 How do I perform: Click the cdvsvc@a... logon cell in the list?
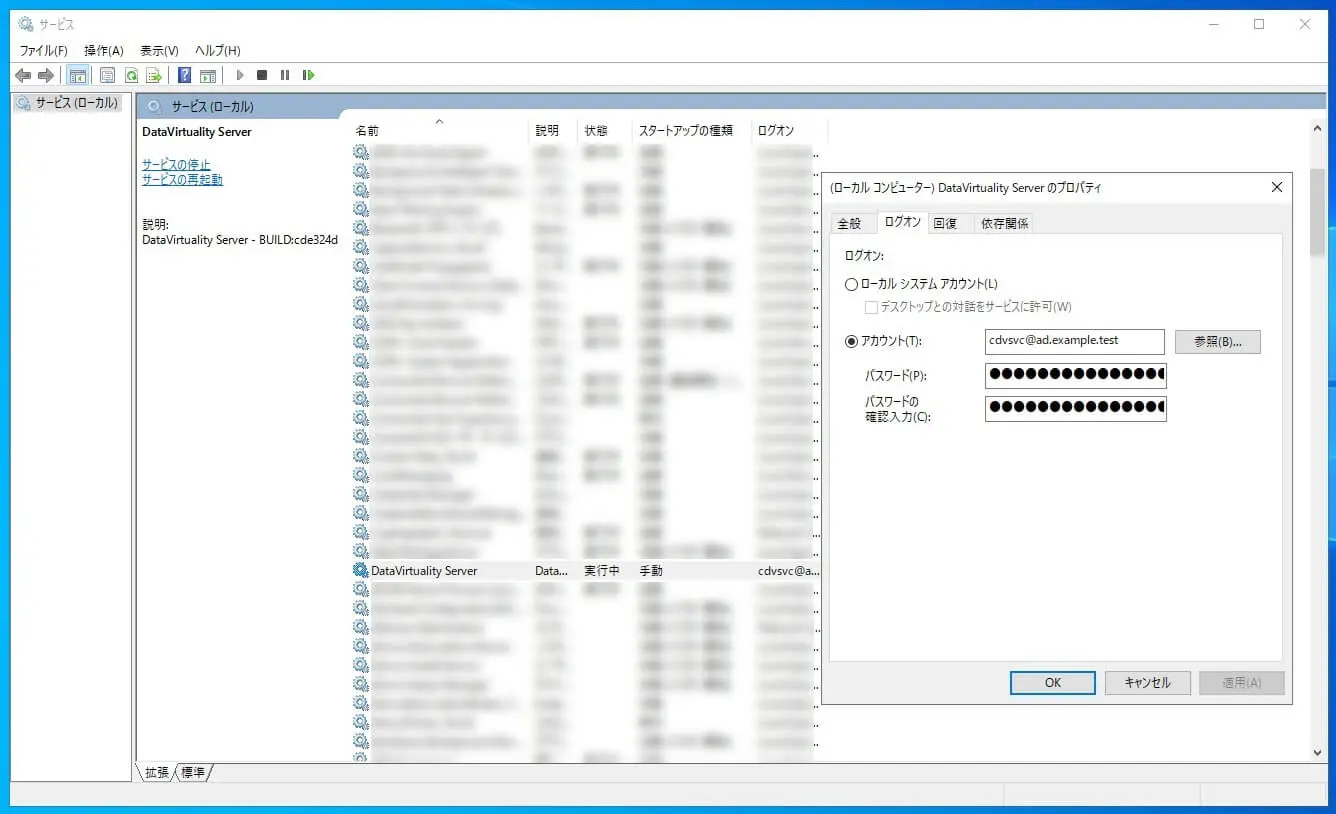click(x=788, y=571)
